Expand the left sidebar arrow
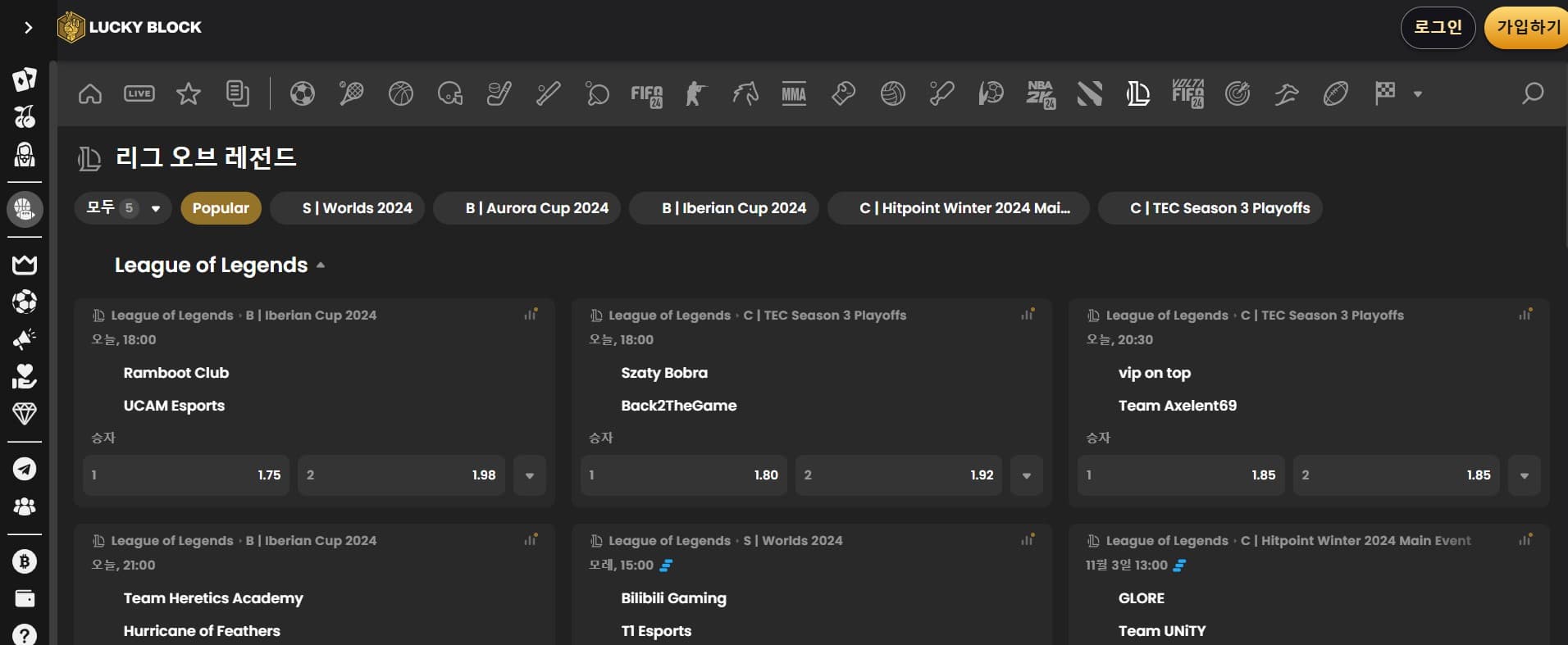This screenshot has width=1568, height=645. point(29,28)
